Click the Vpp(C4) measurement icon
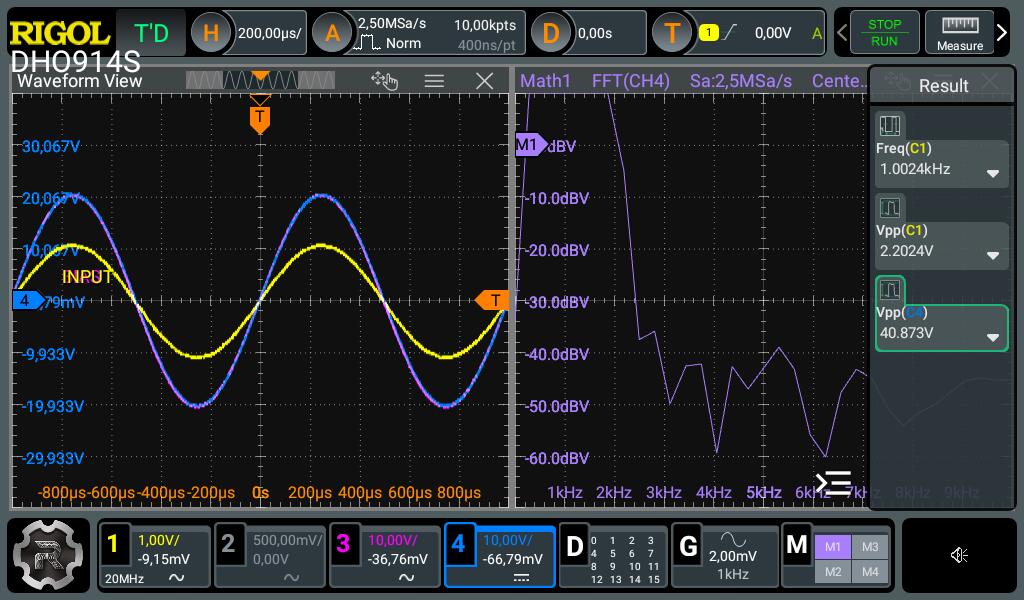 [889, 289]
